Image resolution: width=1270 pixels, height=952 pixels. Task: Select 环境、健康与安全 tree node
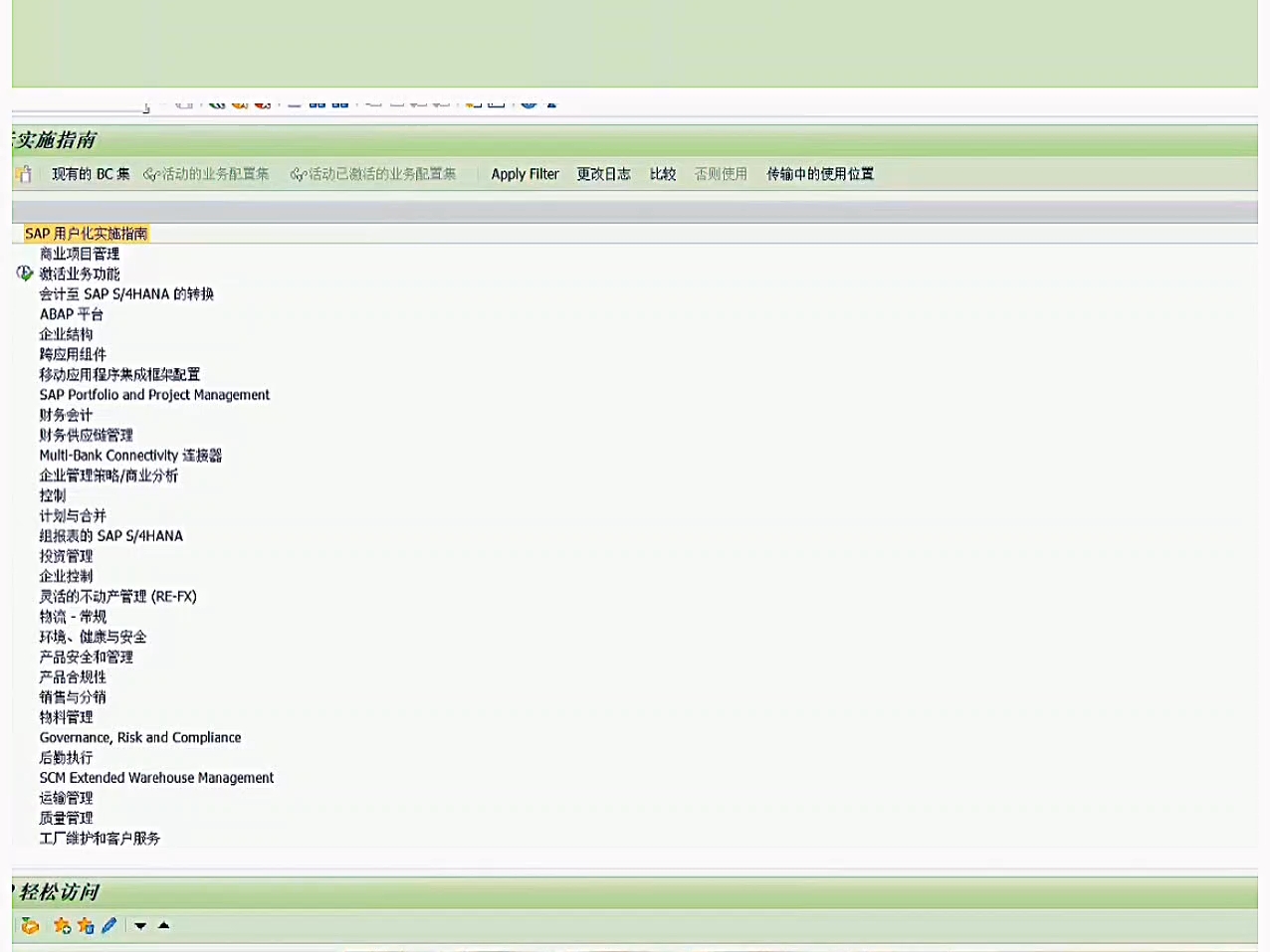(93, 637)
